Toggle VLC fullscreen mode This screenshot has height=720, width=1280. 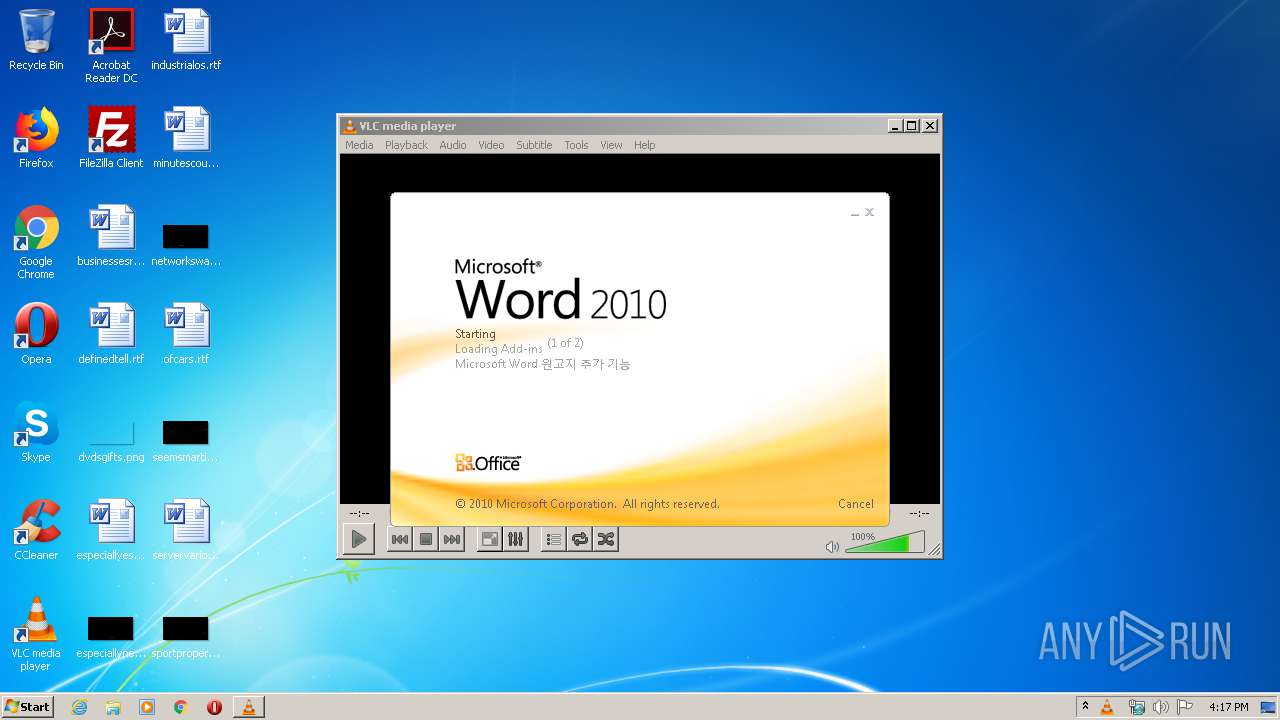[x=490, y=540]
